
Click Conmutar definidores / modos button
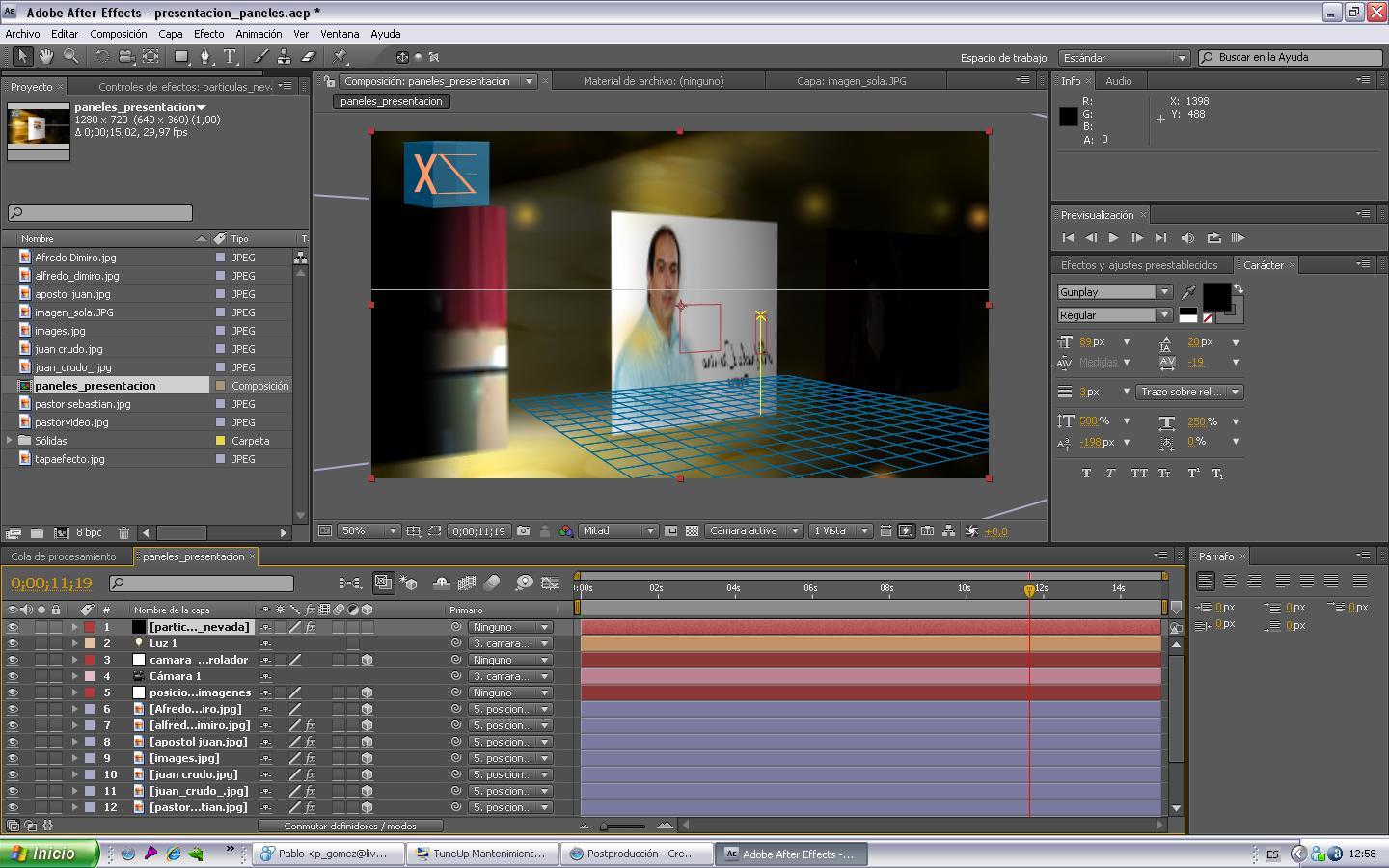pos(350,826)
